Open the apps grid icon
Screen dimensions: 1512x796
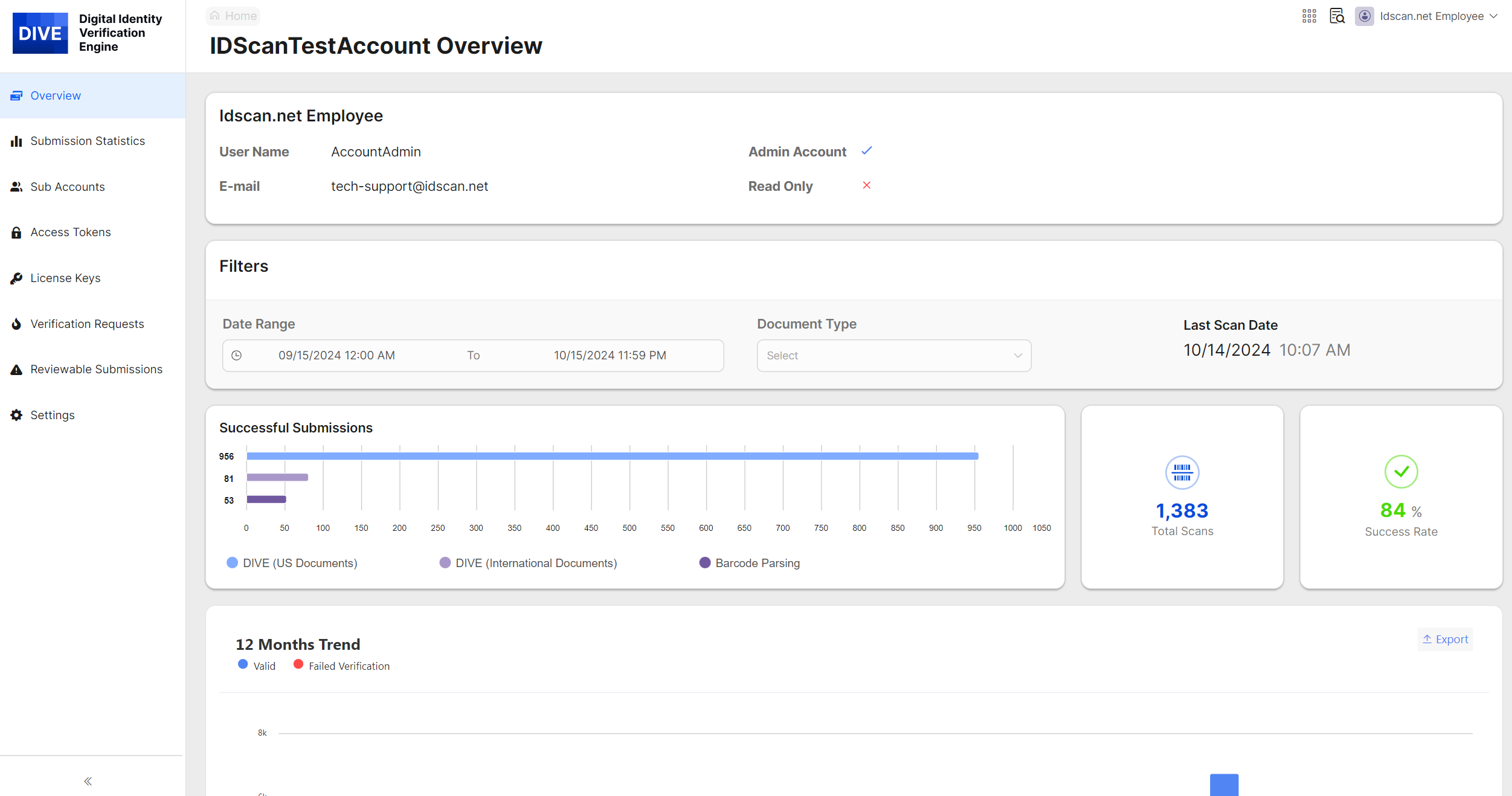coord(1309,16)
